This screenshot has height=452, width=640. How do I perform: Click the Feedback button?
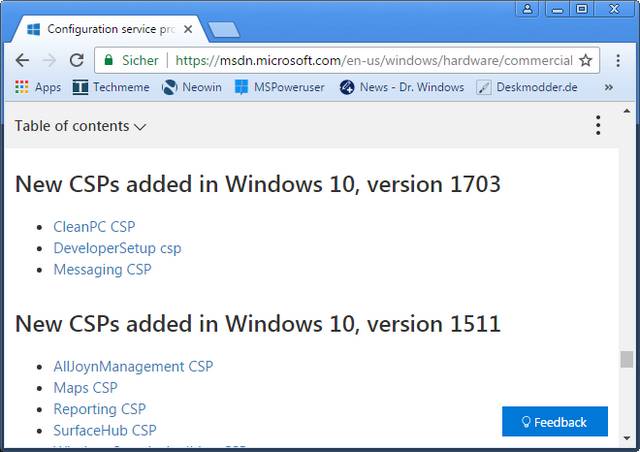(555, 421)
